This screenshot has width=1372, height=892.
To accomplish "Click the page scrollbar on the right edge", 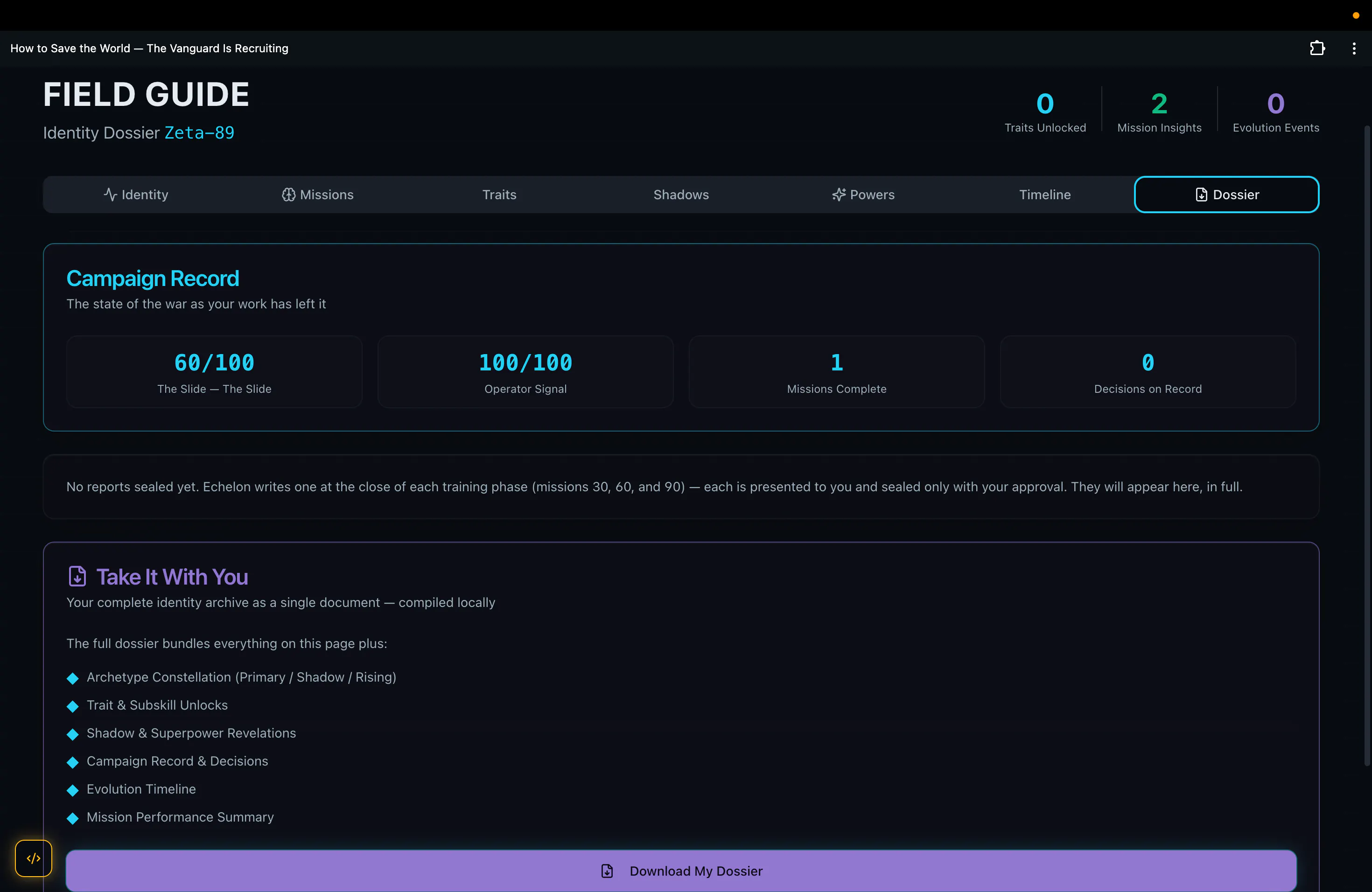I will 1367,445.
